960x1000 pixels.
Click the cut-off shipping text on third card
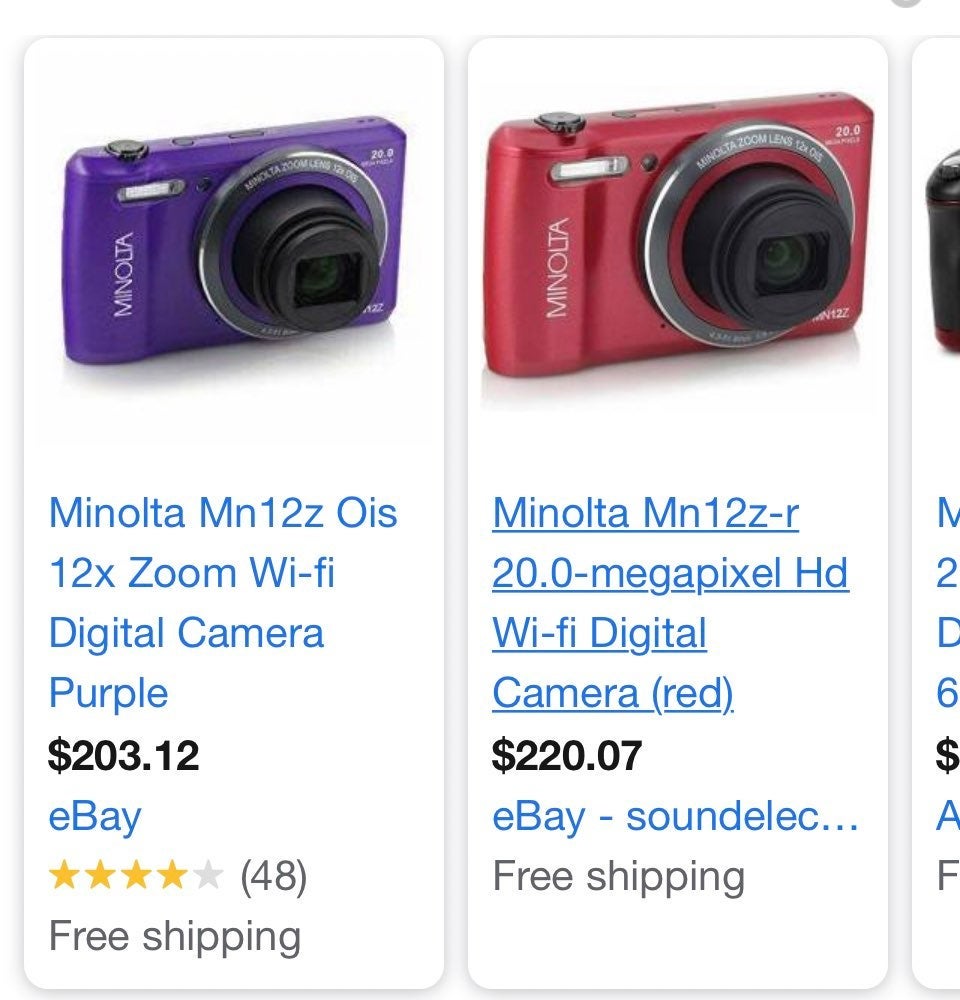[x=947, y=877]
